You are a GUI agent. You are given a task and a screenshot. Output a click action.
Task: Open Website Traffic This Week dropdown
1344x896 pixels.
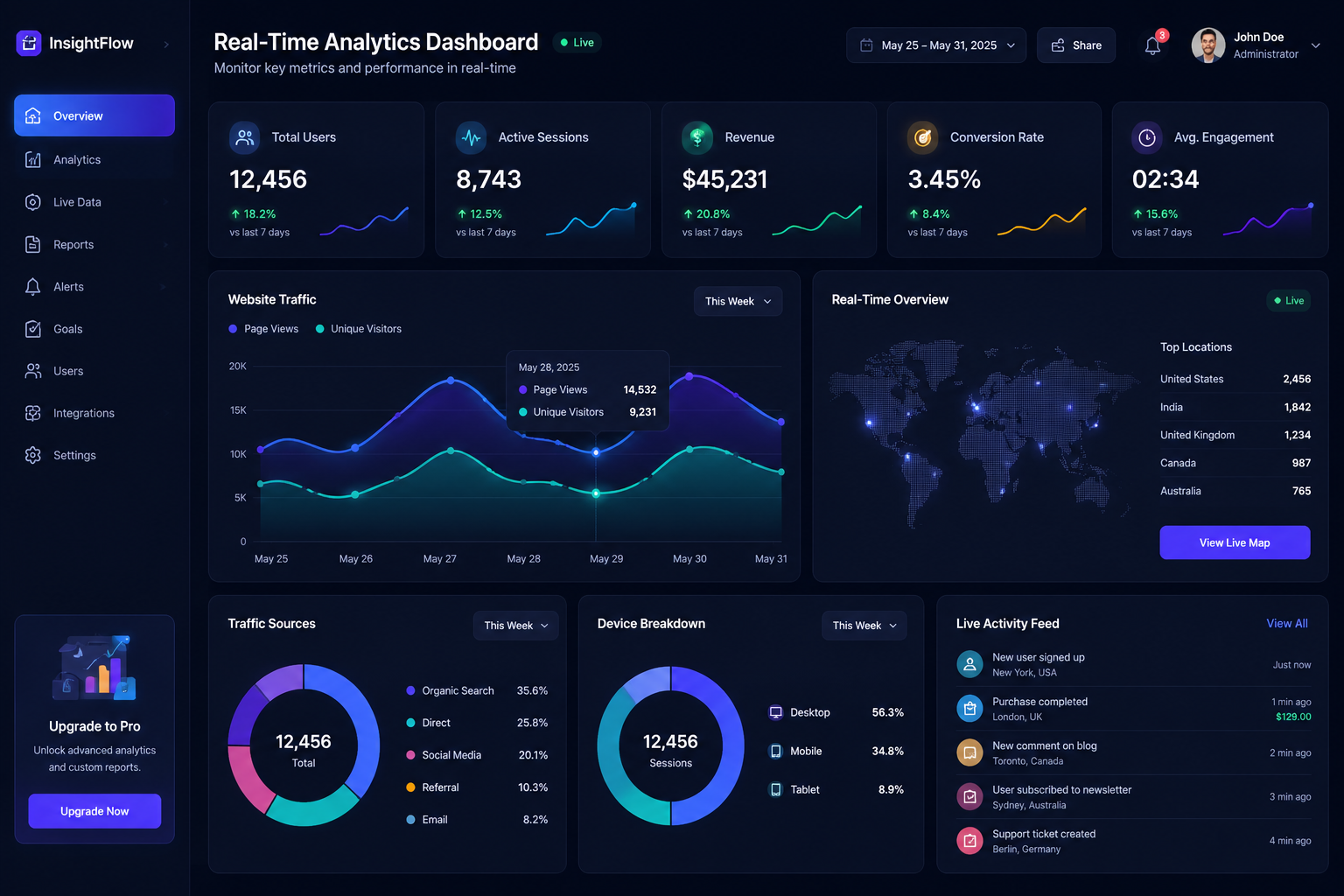tap(738, 301)
